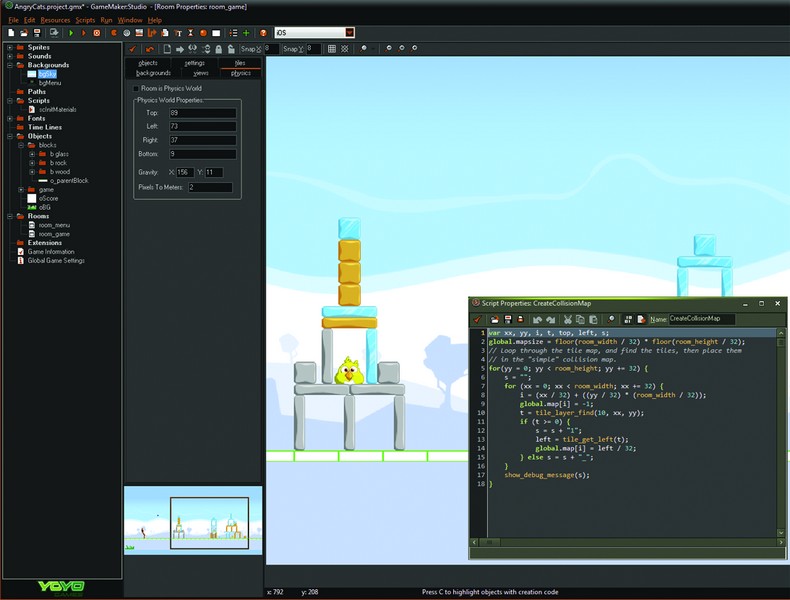Viewport: 790px width, 600px height.
Task: Create a sound with the speaker icon
Action: [126, 33]
